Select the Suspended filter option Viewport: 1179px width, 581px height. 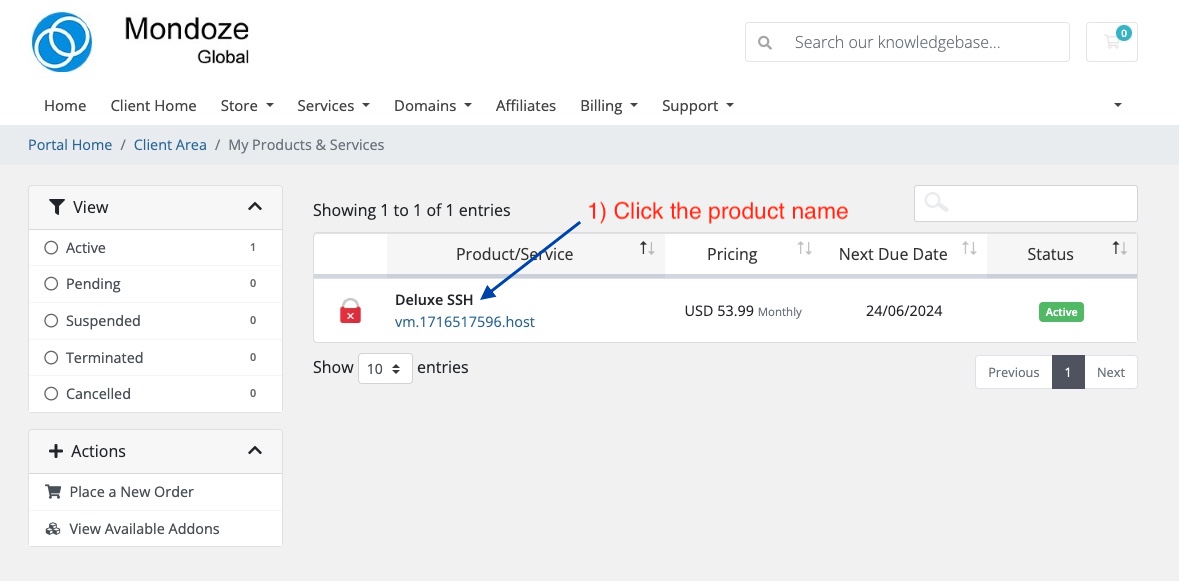51,320
